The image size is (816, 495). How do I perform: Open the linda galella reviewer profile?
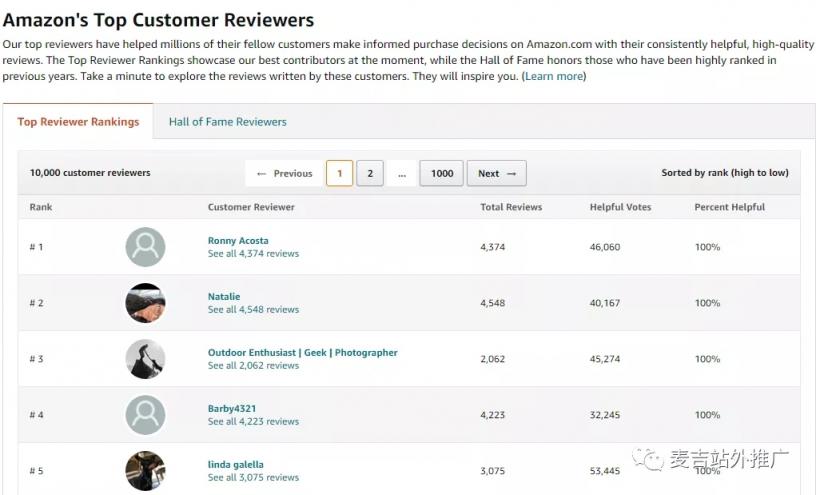pyautogui.click(x=235, y=464)
